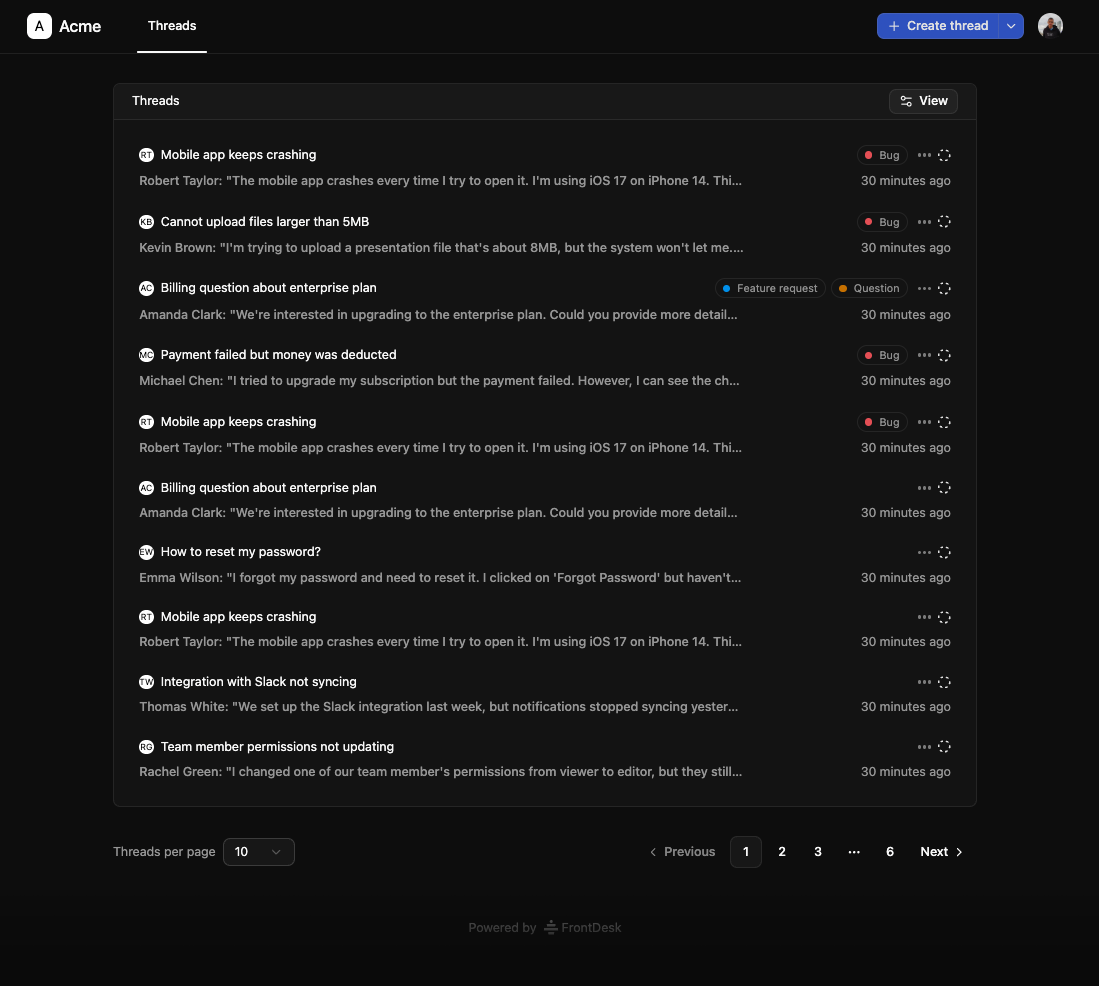Select the Threads tab in header

pyautogui.click(x=172, y=26)
